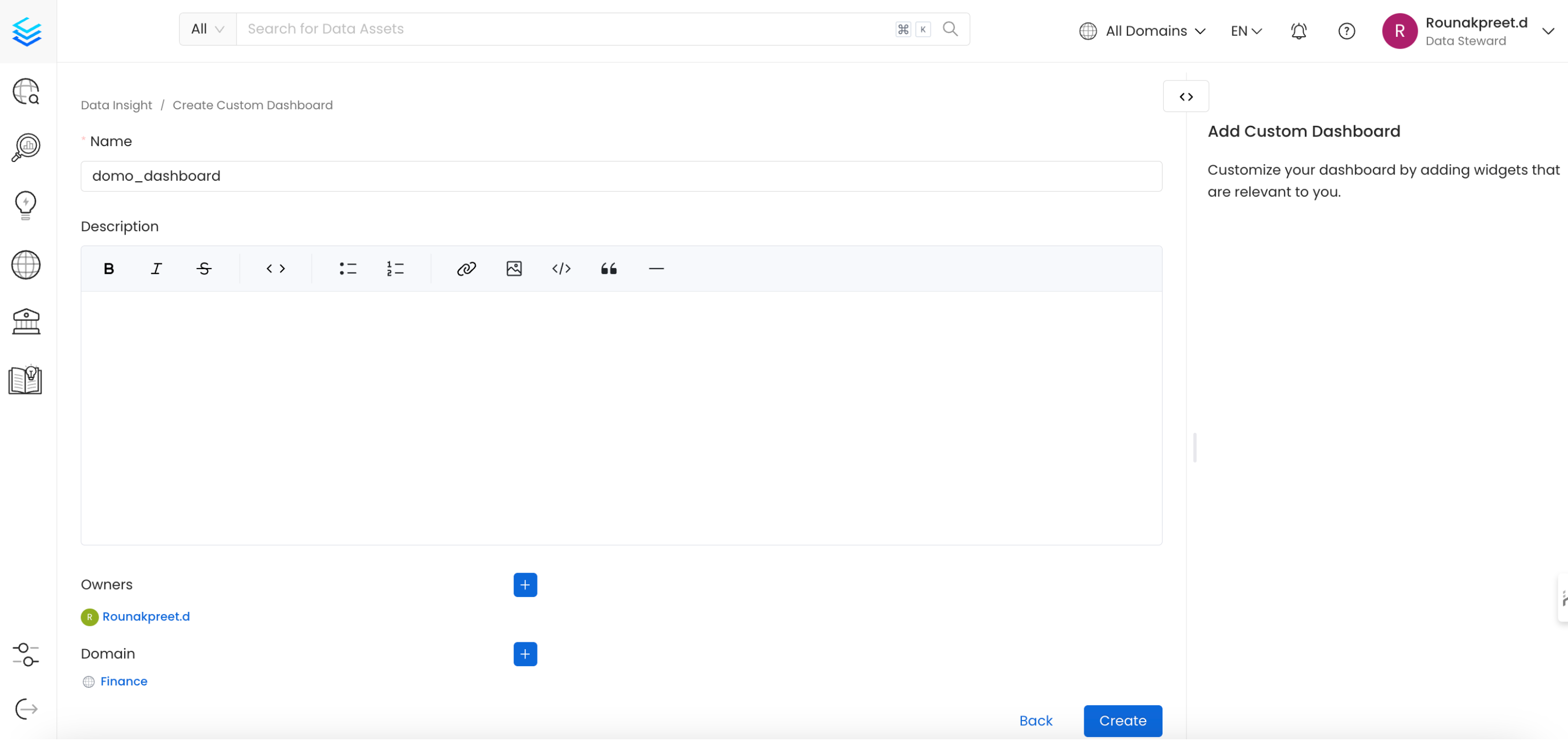The image size is (1568, 743).
Task: Open the Glossary section from the sidebar
Action: coord(26,379)
